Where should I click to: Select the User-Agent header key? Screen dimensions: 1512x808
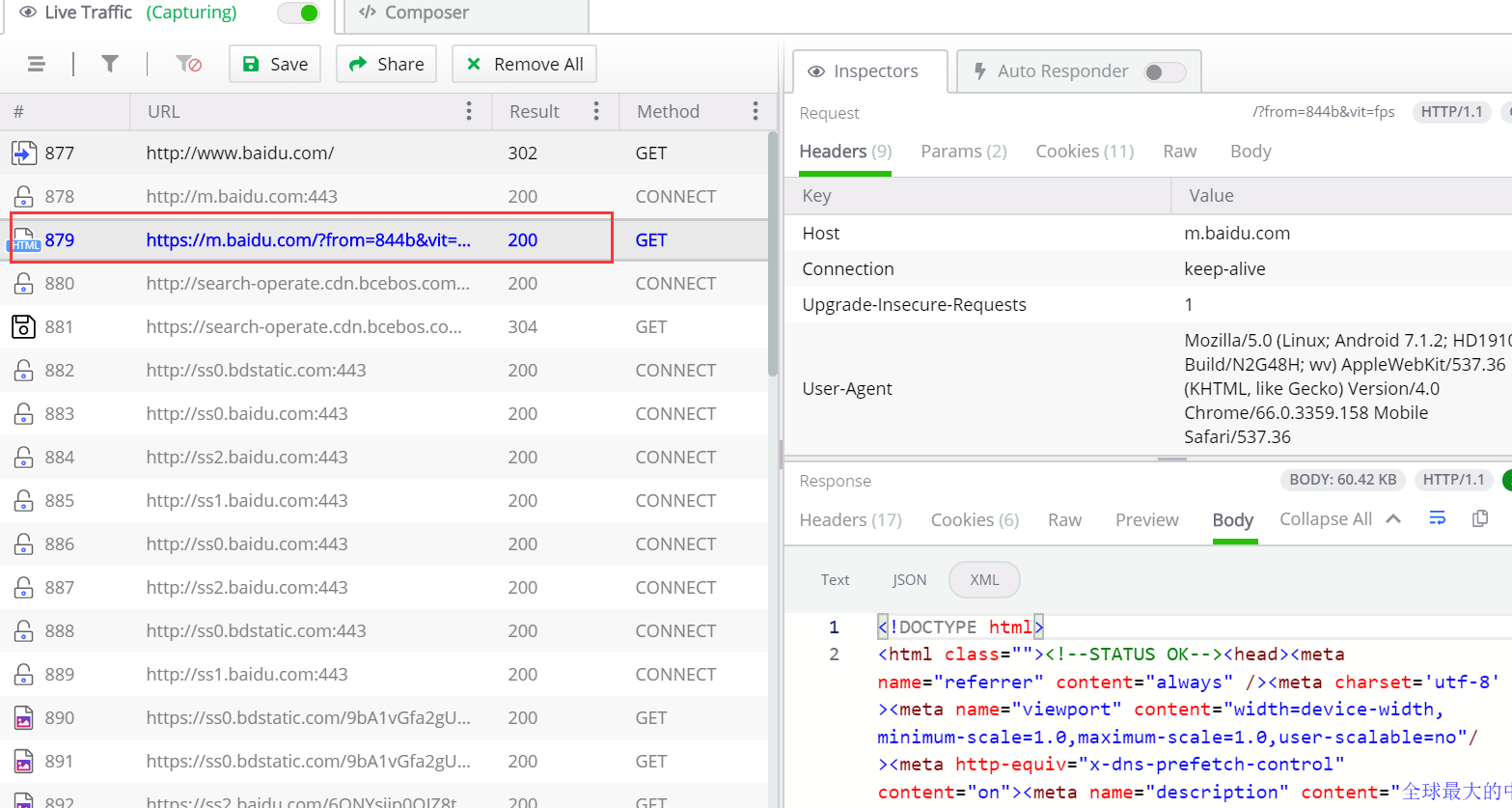(x=847, y=389)
